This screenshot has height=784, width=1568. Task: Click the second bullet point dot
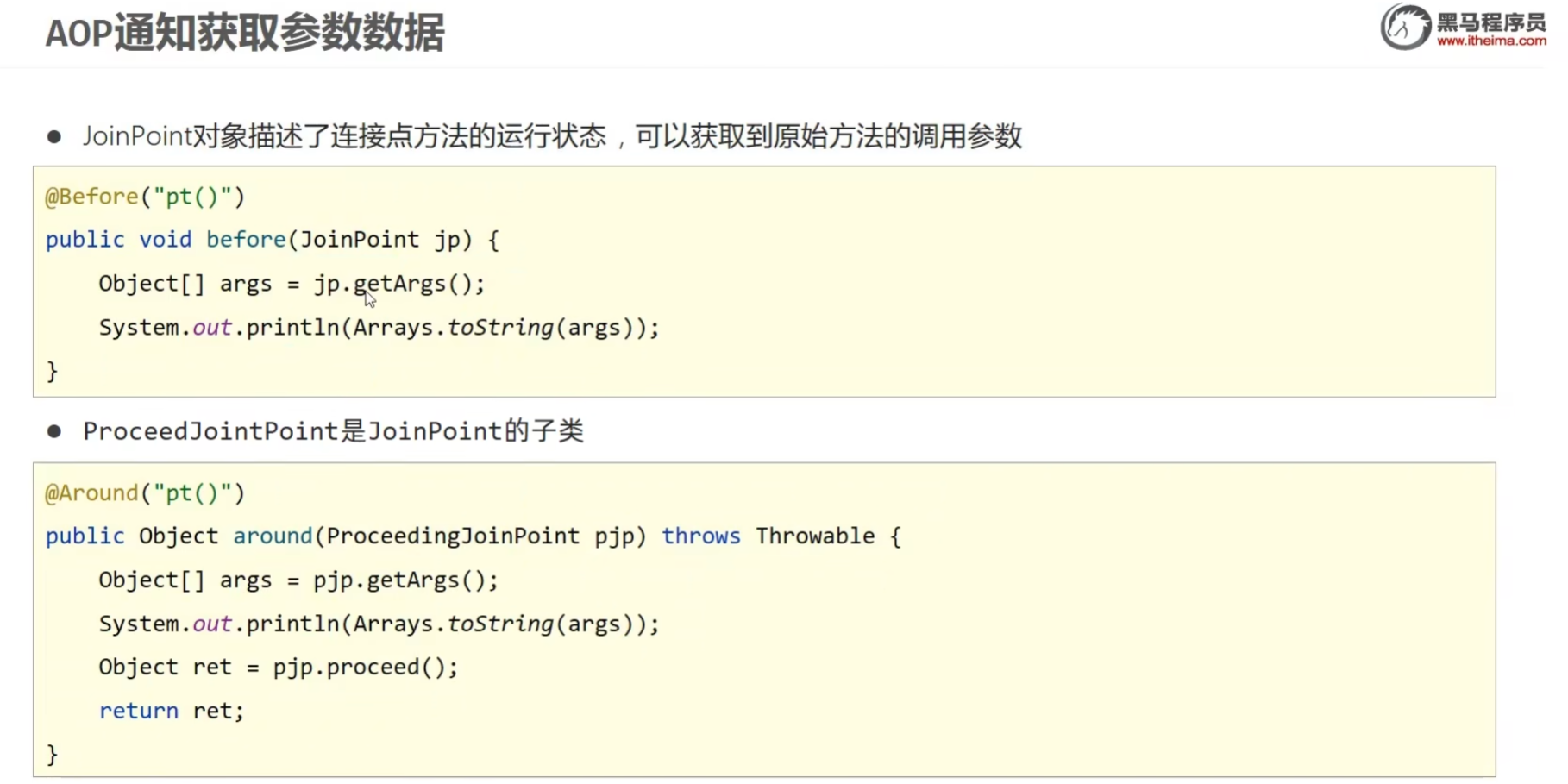(54, 431)
